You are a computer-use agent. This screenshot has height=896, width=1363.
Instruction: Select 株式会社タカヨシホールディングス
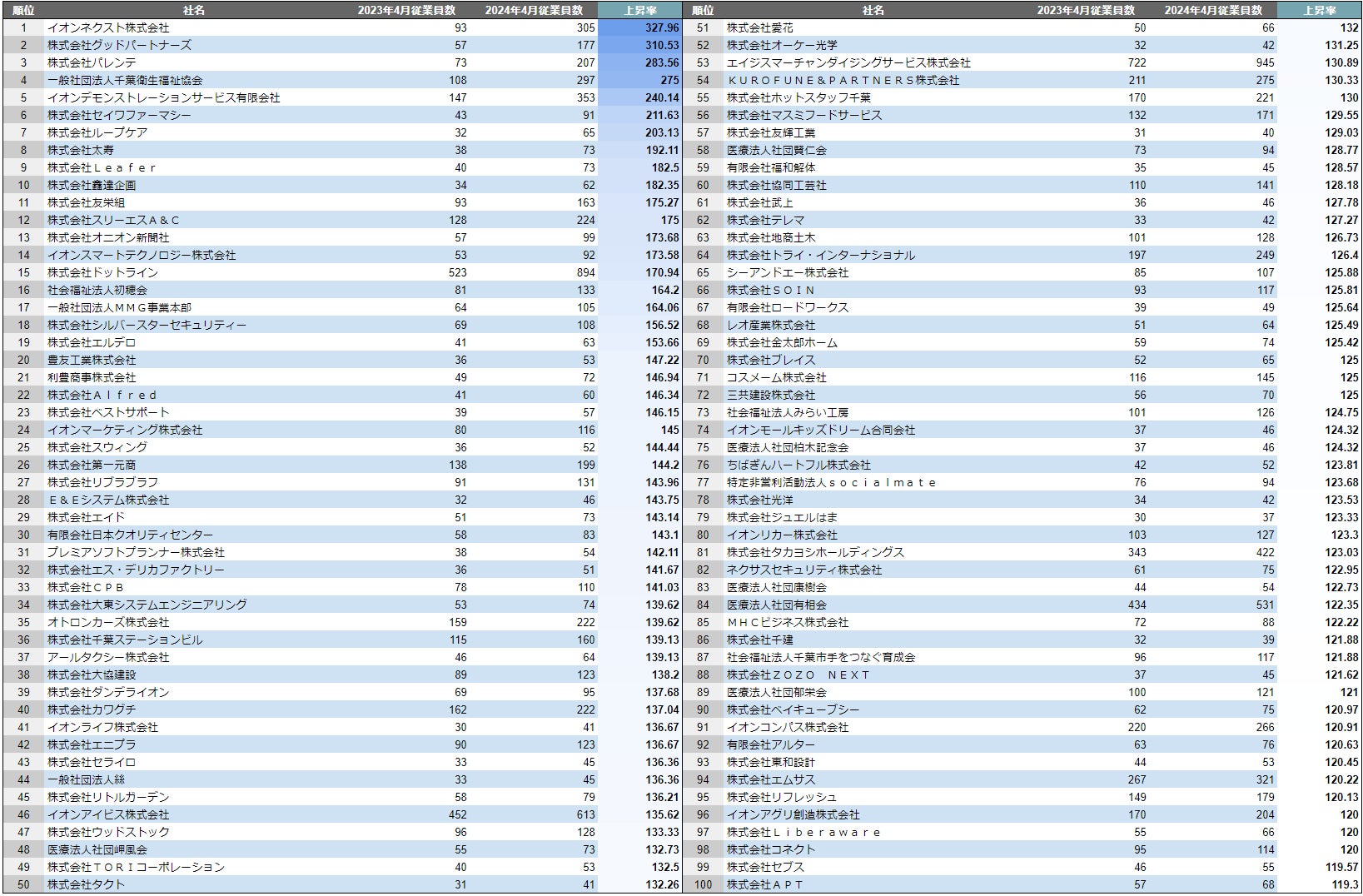tap(815, 552)
